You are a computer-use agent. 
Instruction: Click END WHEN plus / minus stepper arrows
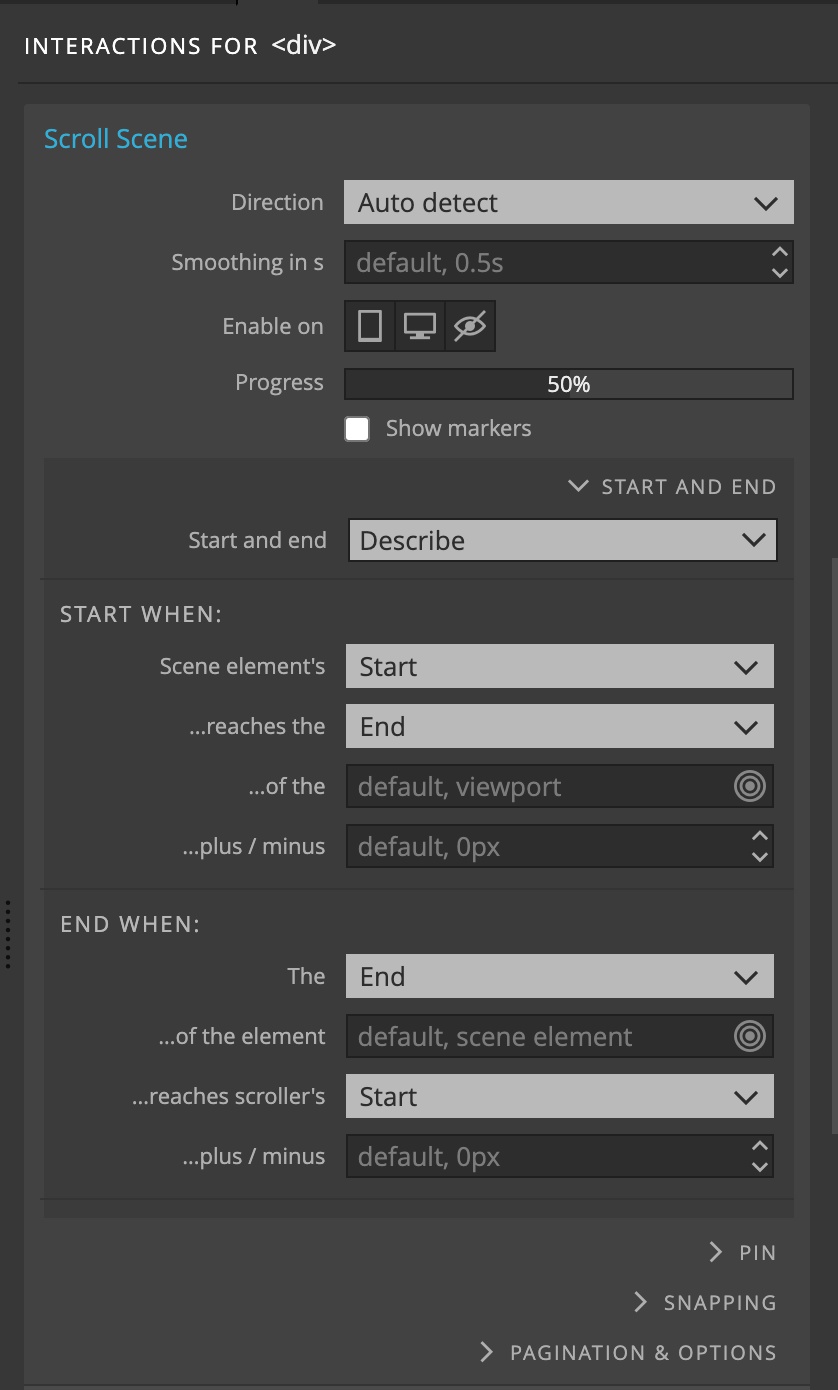[760, 1156]
